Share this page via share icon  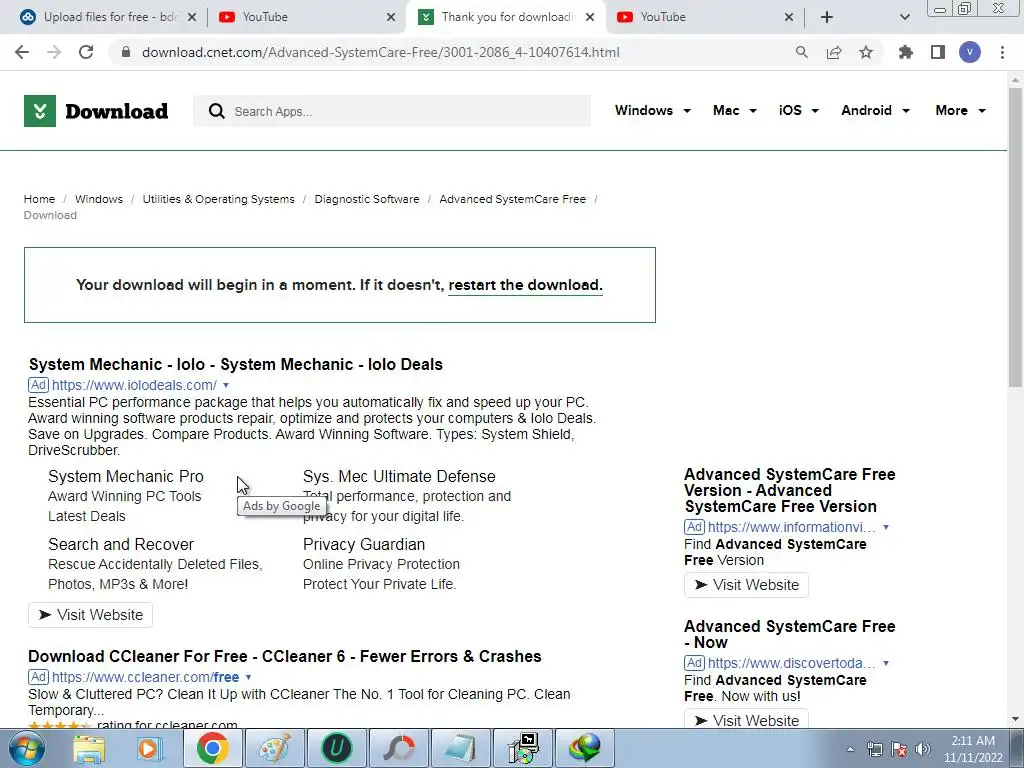pos(834,52)
